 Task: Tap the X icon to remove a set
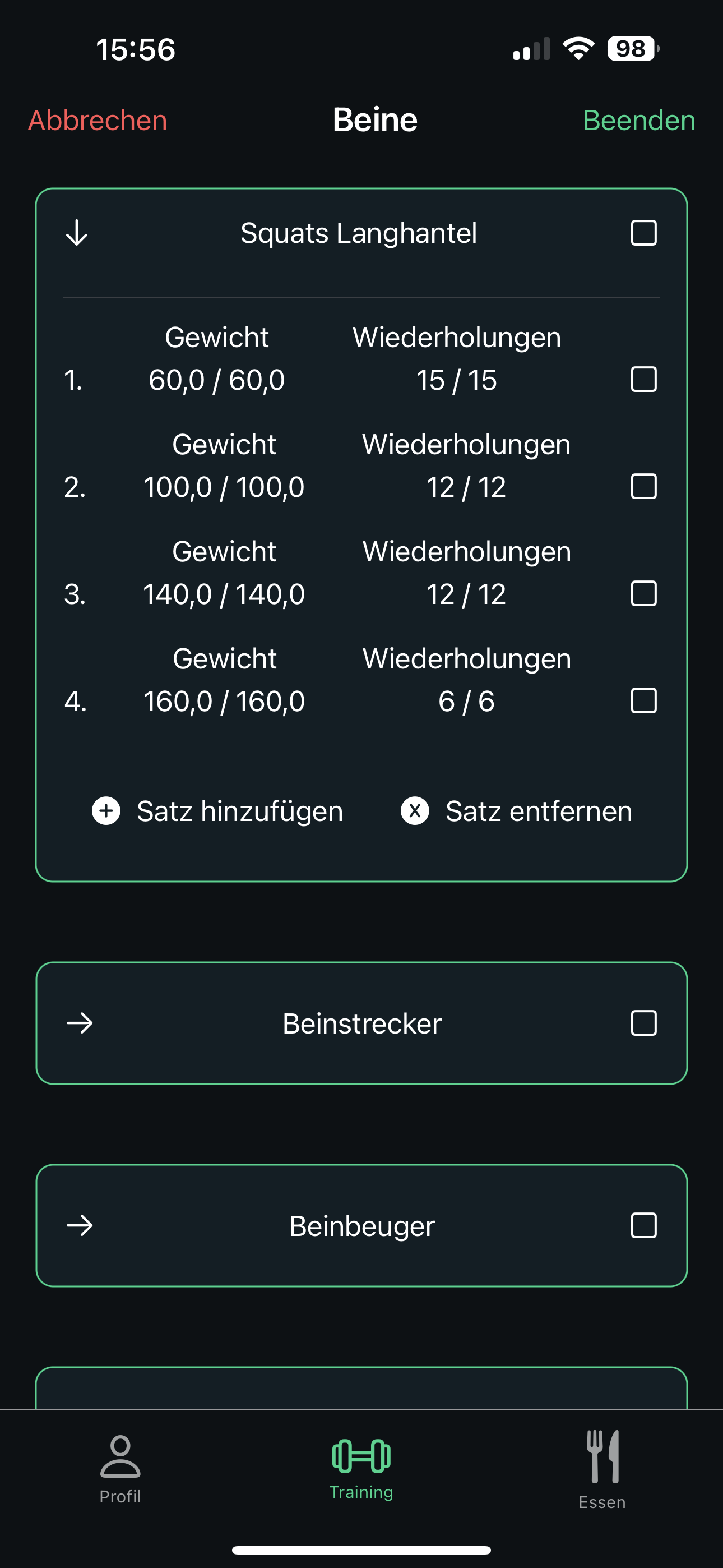click(415, 811)
